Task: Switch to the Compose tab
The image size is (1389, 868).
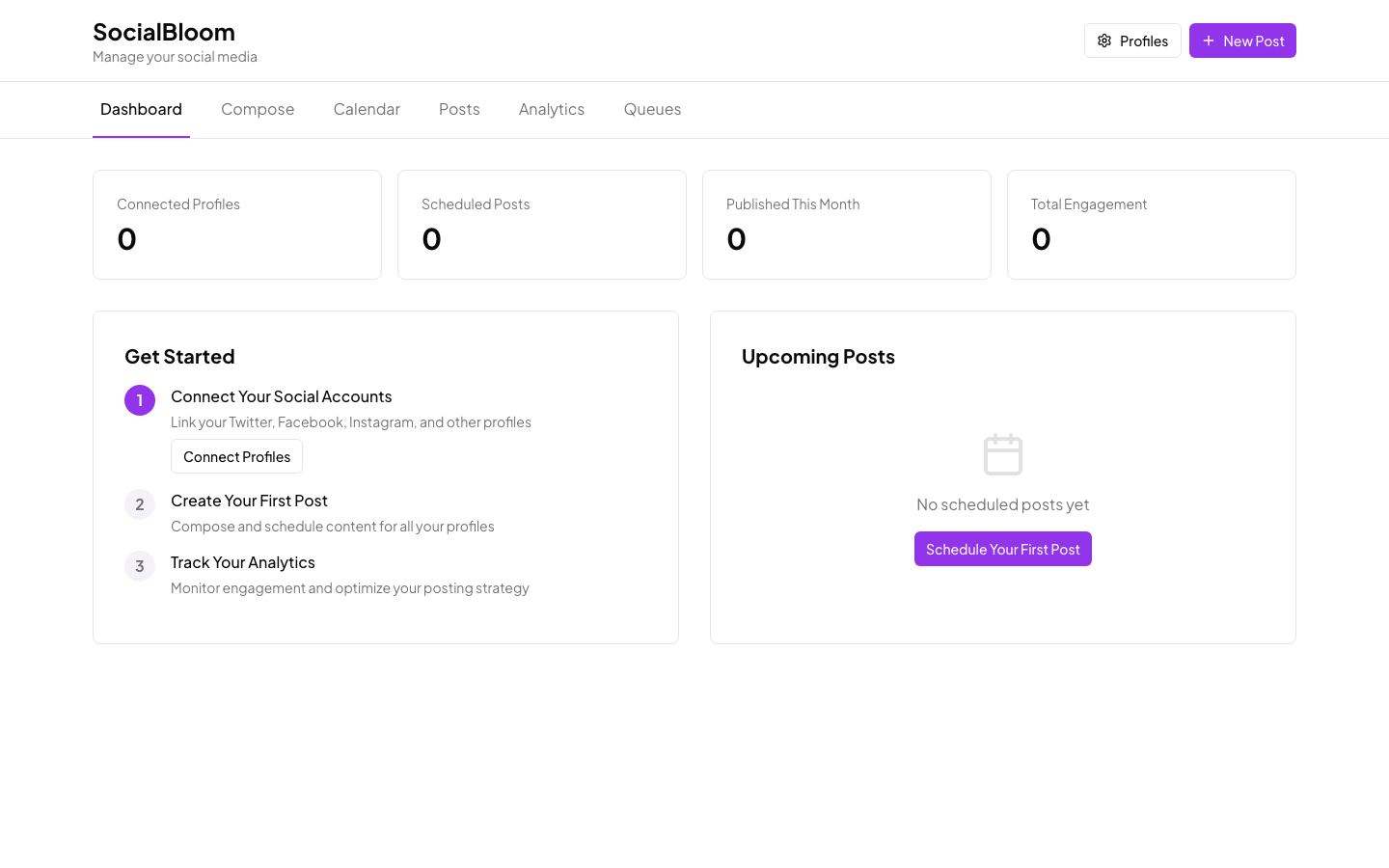Action: [258, 109]
